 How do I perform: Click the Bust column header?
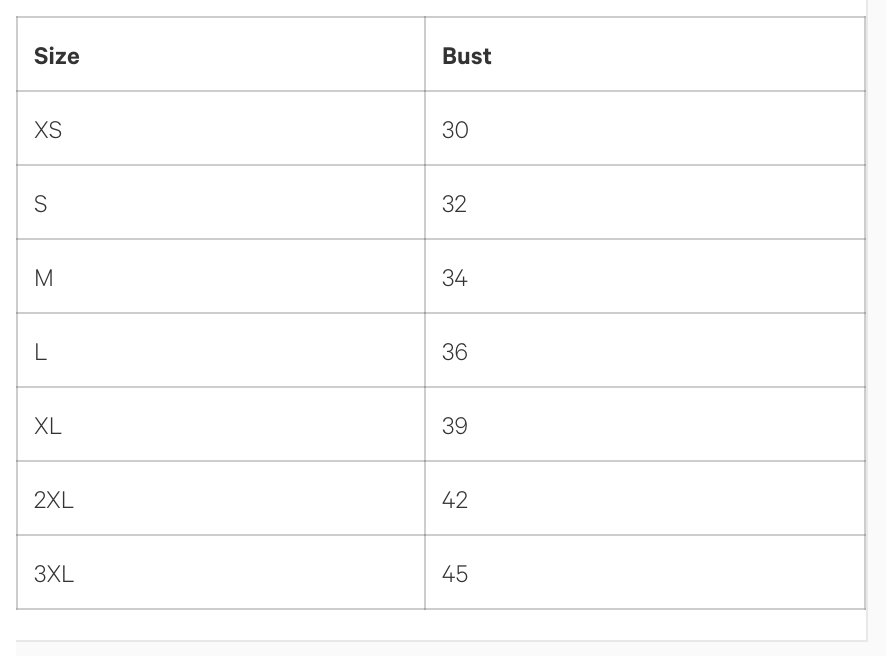tap(467, 56)
